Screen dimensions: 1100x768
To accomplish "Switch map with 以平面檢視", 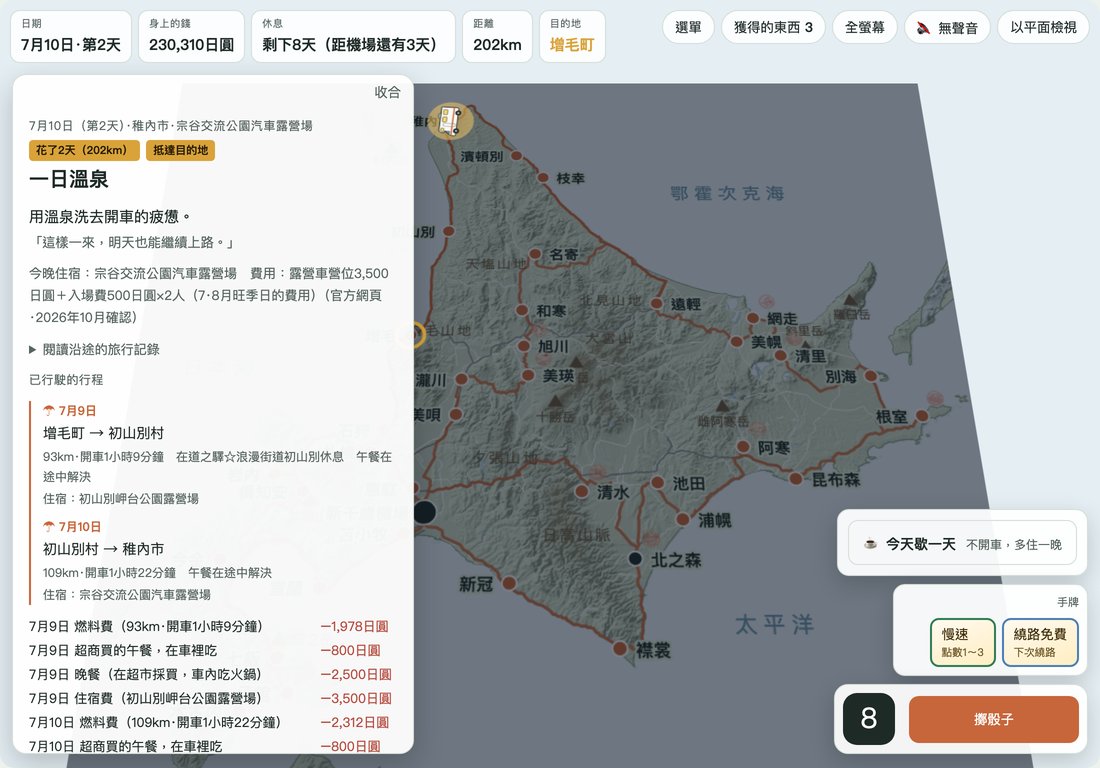I will [1042, 28].
